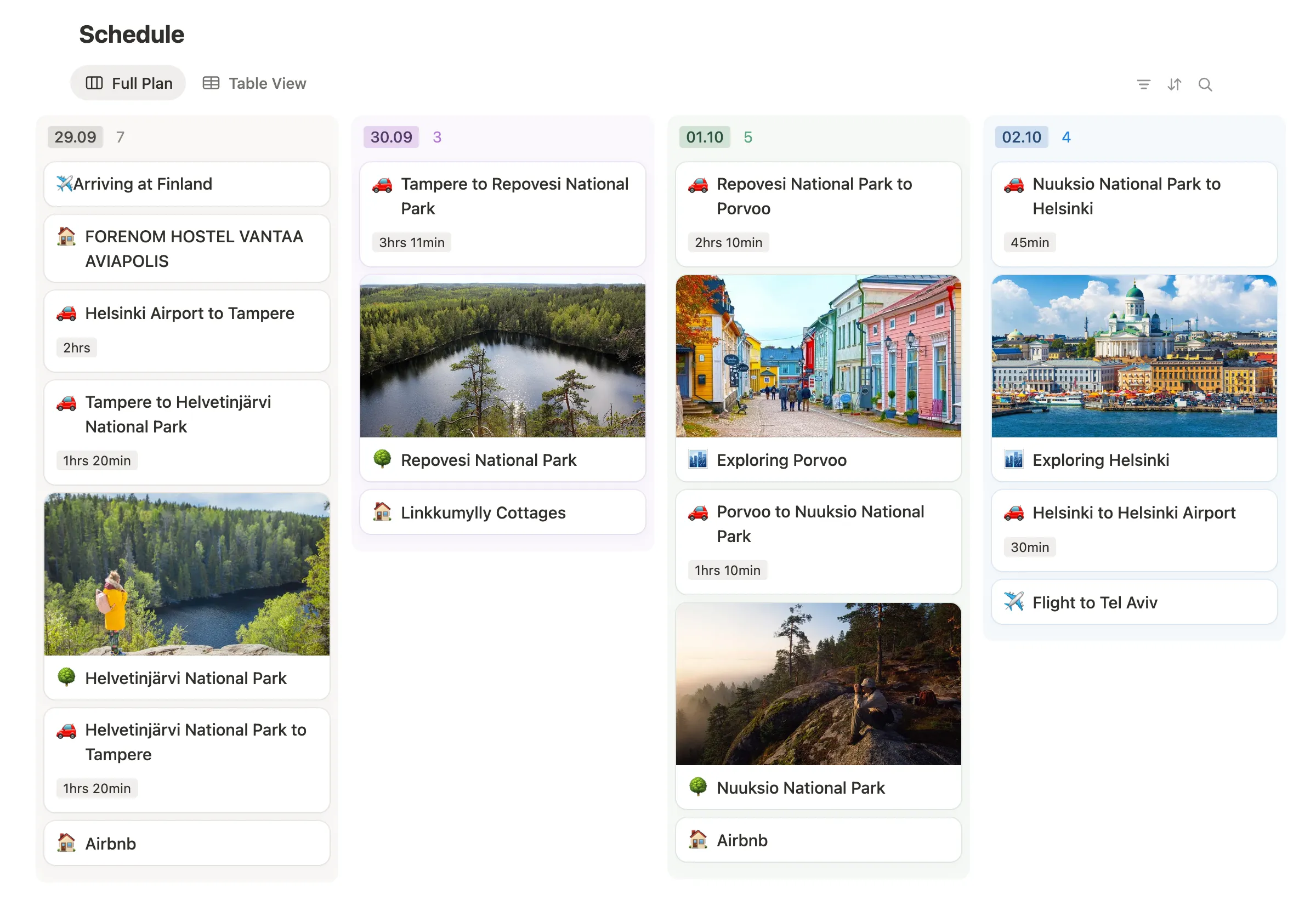Open the Arriving at Finland card
This screenshot has height=900, width=1316.
pyautogui.click(x=187, y=184)
